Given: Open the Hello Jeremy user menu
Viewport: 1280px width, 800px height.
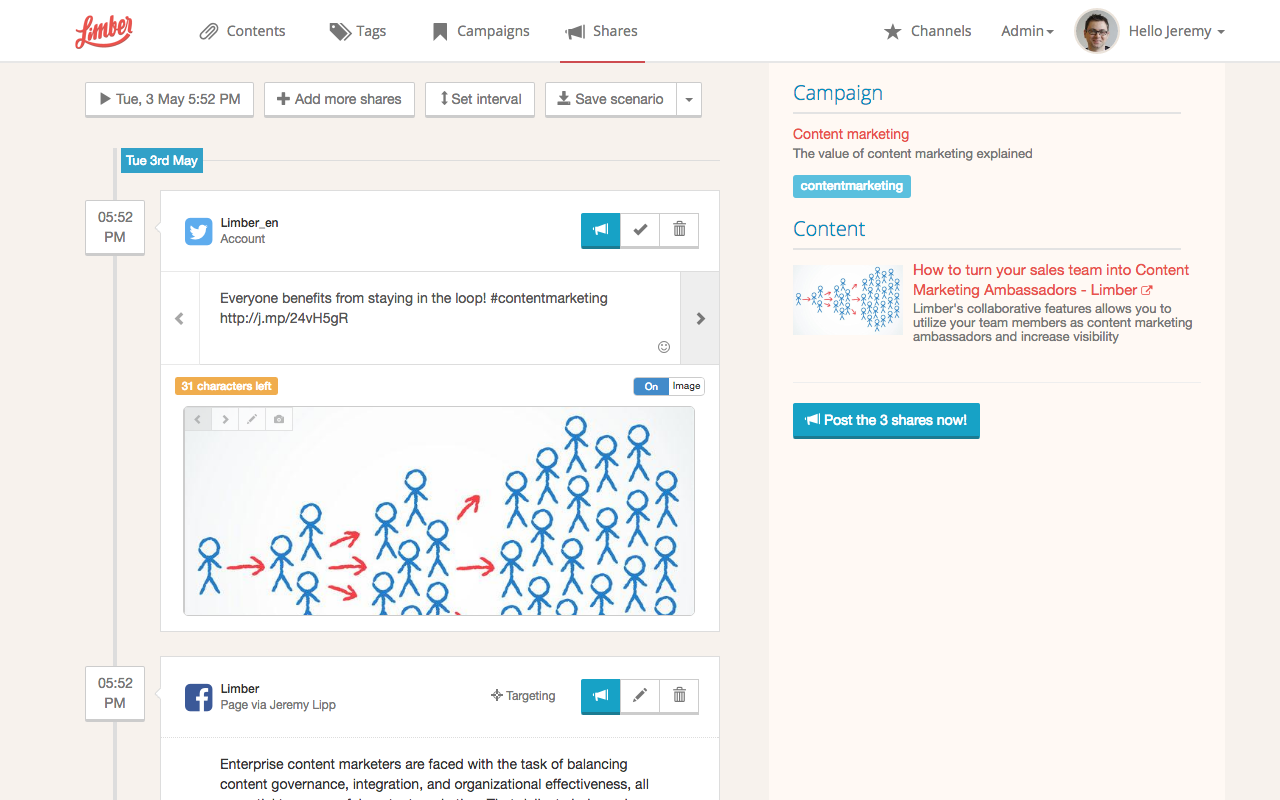Looking at the screenshot, I should 1176,31.
